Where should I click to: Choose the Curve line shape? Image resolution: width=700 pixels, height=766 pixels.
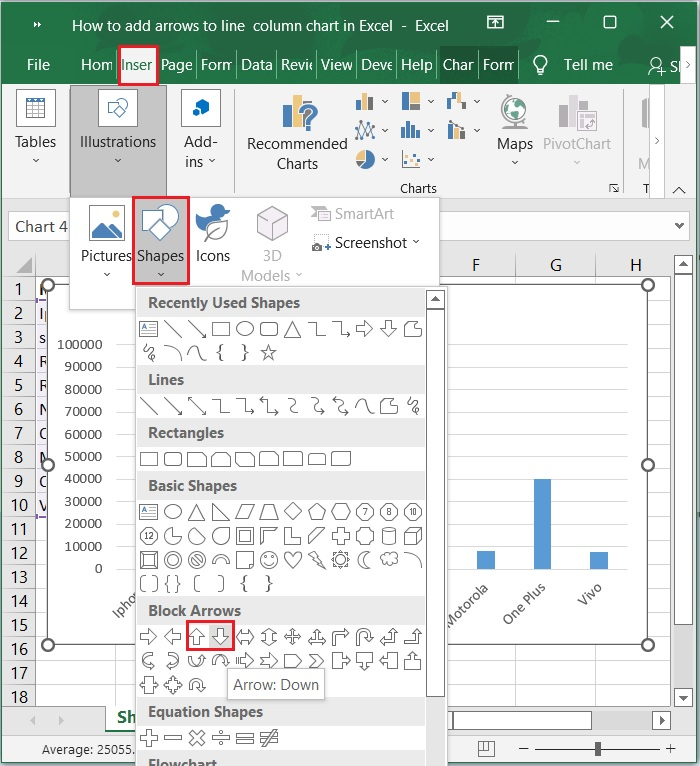click(364, 406)
